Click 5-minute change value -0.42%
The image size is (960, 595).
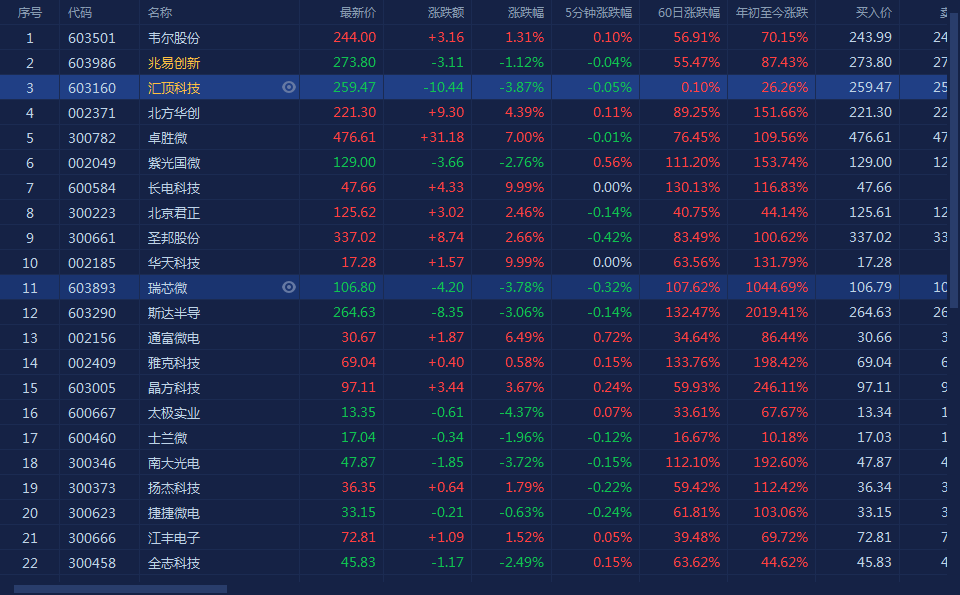(609, 237)
